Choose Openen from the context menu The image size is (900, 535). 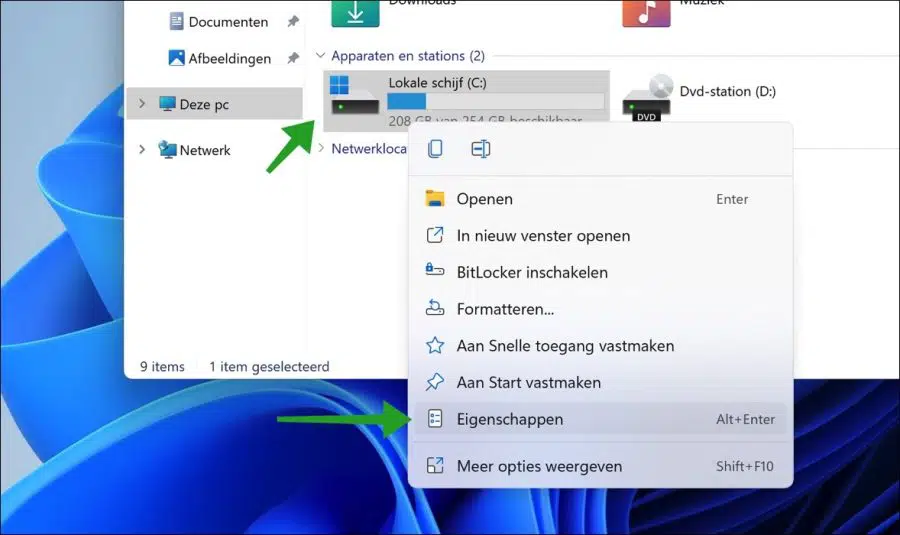[x=600, y=199]
